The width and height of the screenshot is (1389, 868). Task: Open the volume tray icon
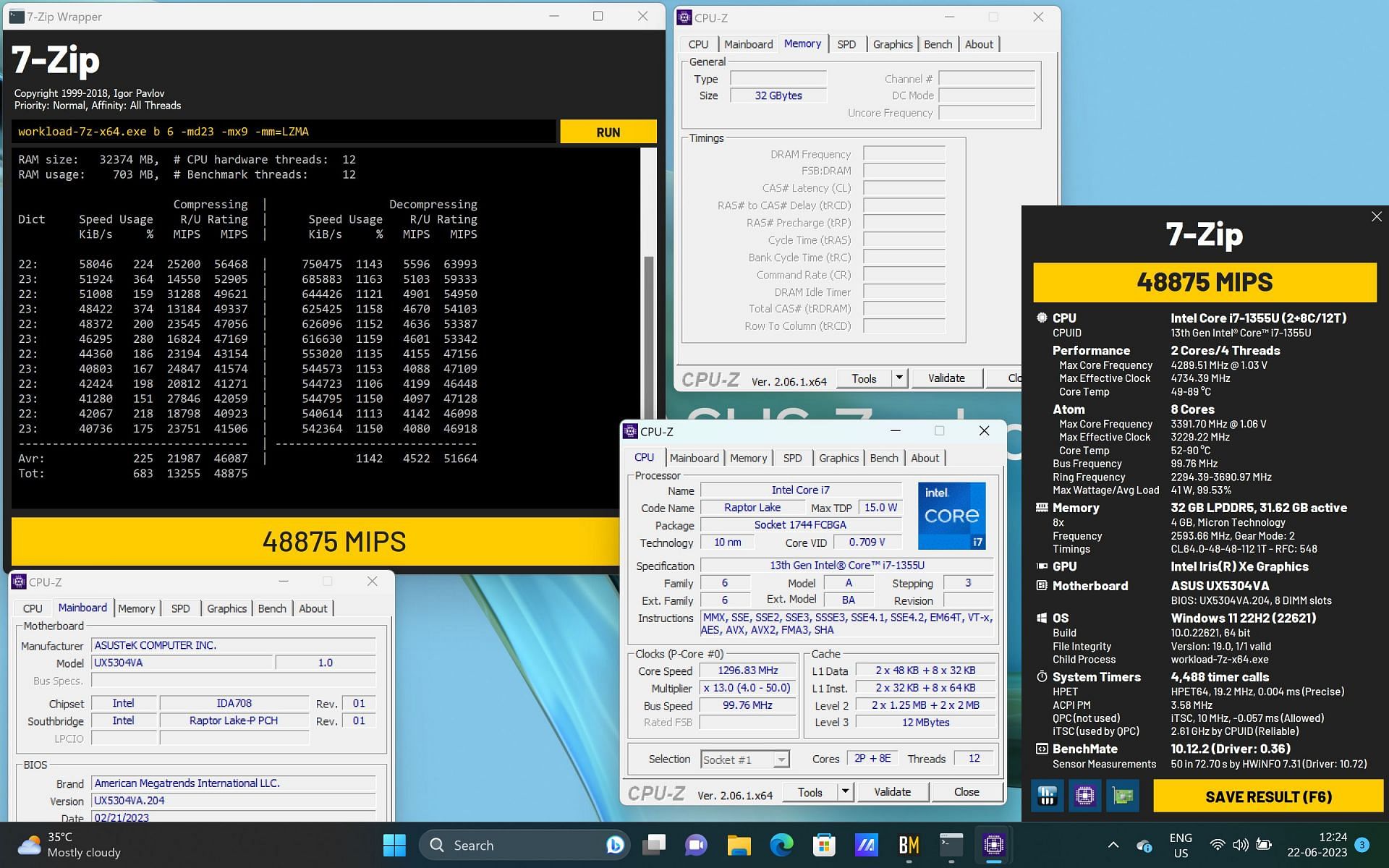1241,845
